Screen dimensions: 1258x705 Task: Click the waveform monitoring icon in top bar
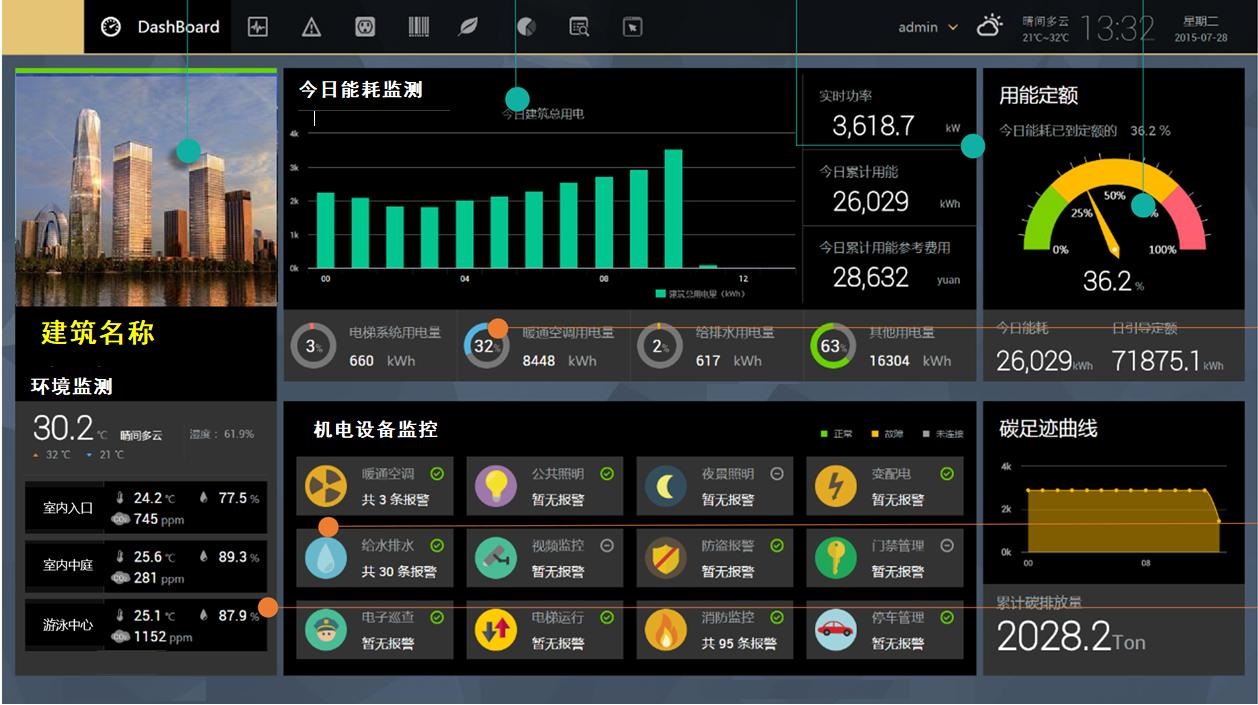point(257,27)
